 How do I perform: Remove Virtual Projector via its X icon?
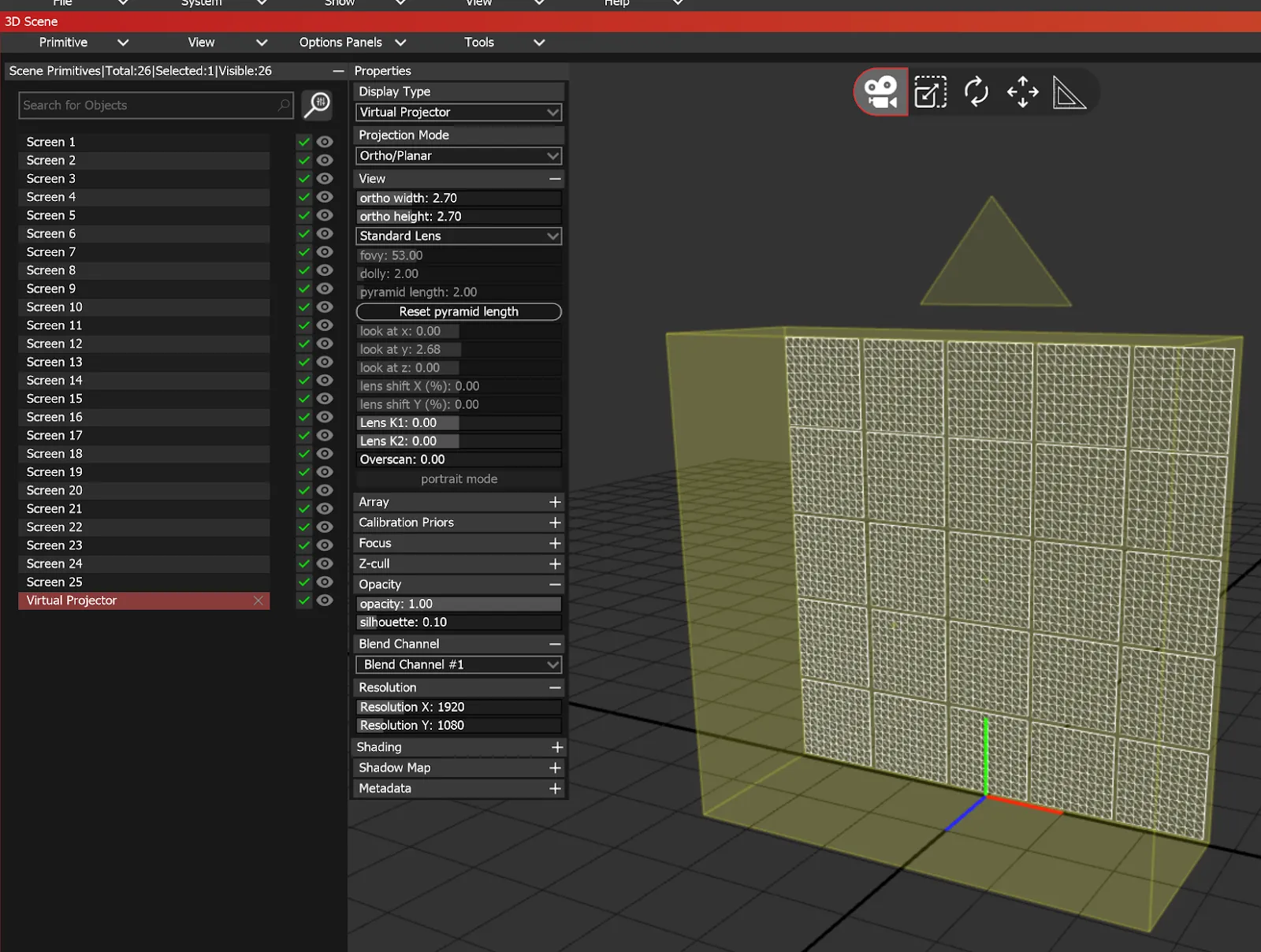click(x=259, y=601)
